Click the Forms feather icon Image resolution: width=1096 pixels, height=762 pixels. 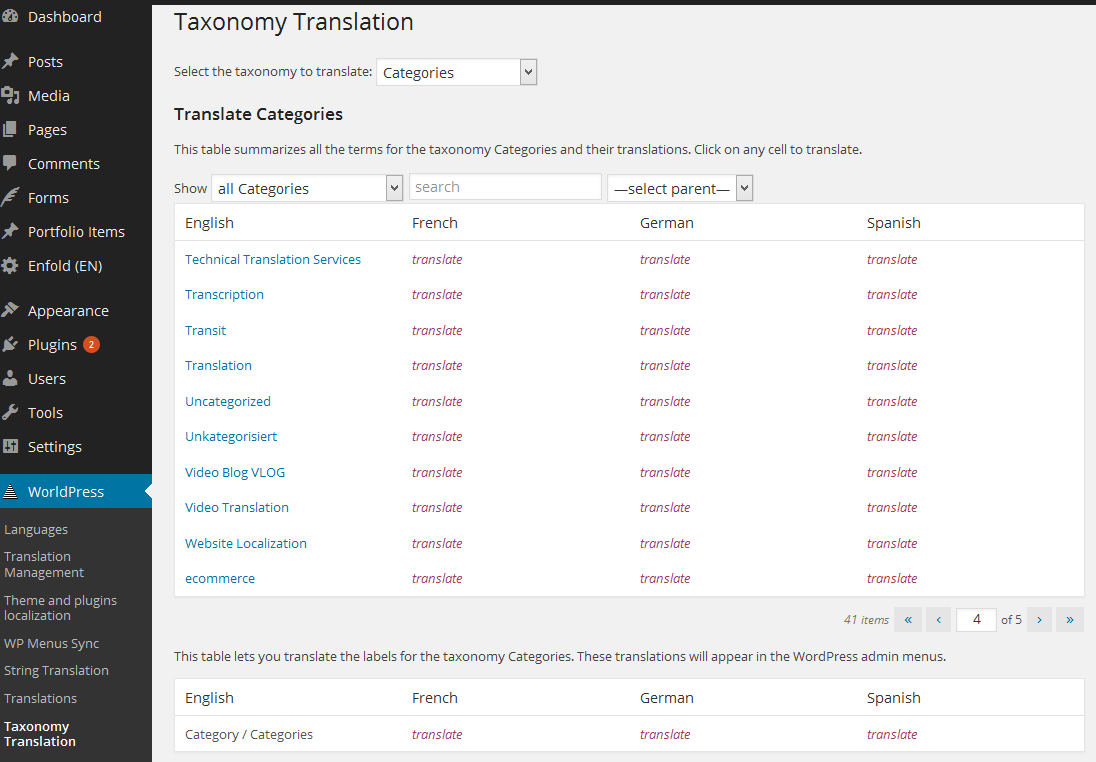click(10, 198)
